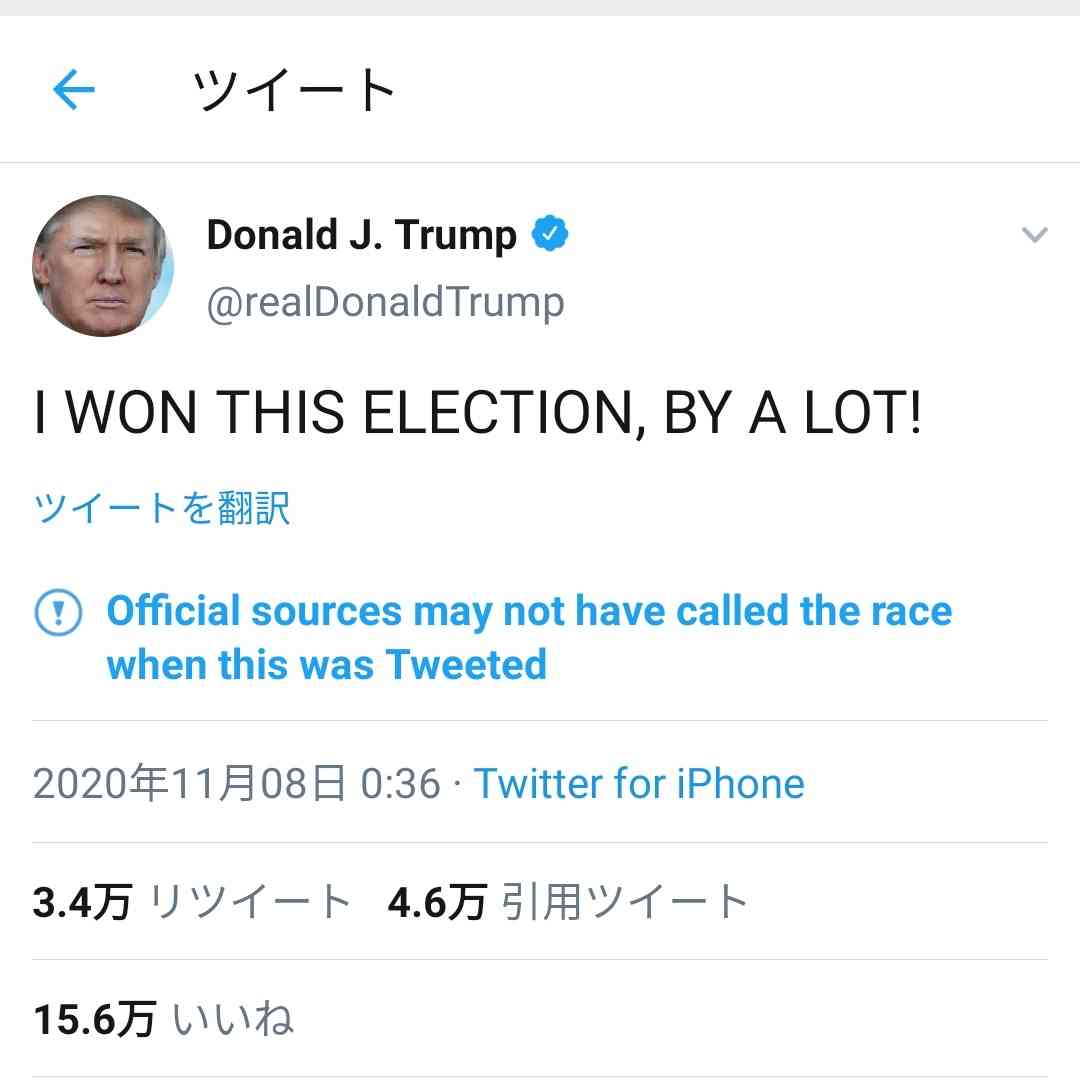
Task: Click the display name Donald J. Trump
Action: 361,235
